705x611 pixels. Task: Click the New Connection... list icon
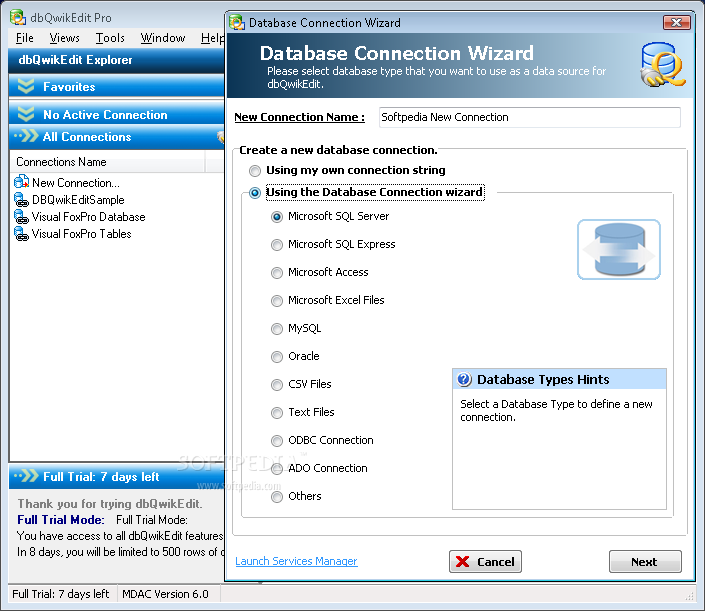pyautogui.click(x=22, y=182)
